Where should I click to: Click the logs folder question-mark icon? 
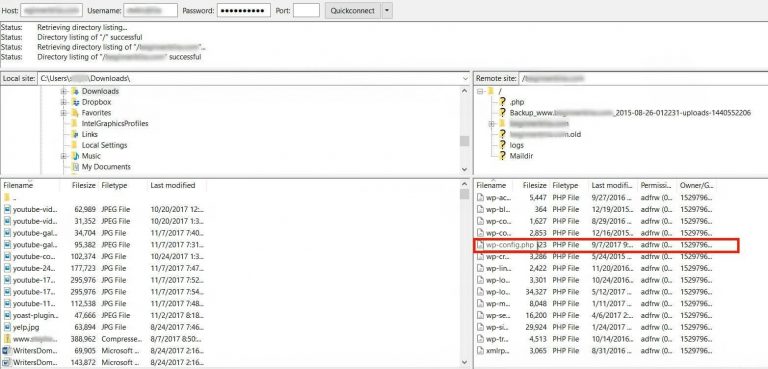pyautogui.click(x=502, y=145)
